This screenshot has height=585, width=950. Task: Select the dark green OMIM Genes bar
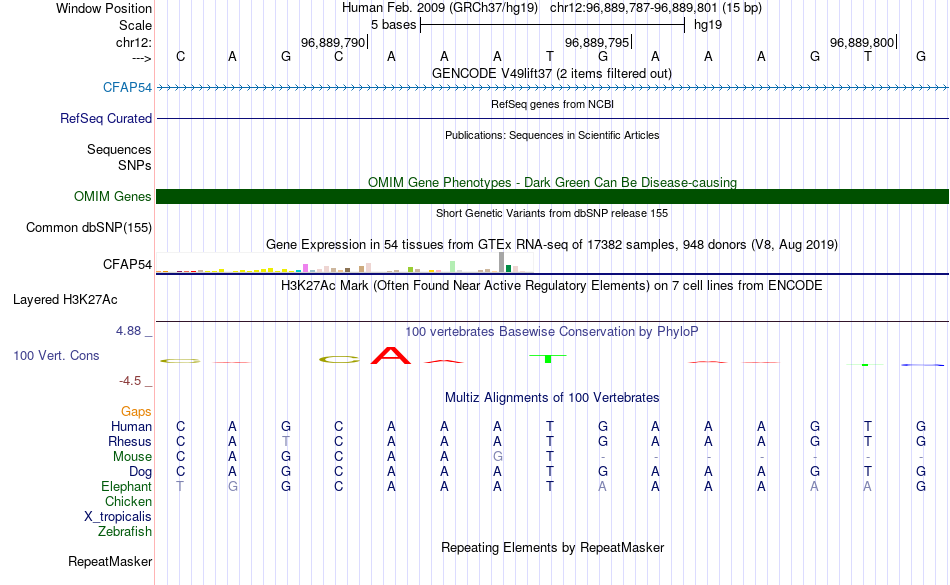coord(552,196)
